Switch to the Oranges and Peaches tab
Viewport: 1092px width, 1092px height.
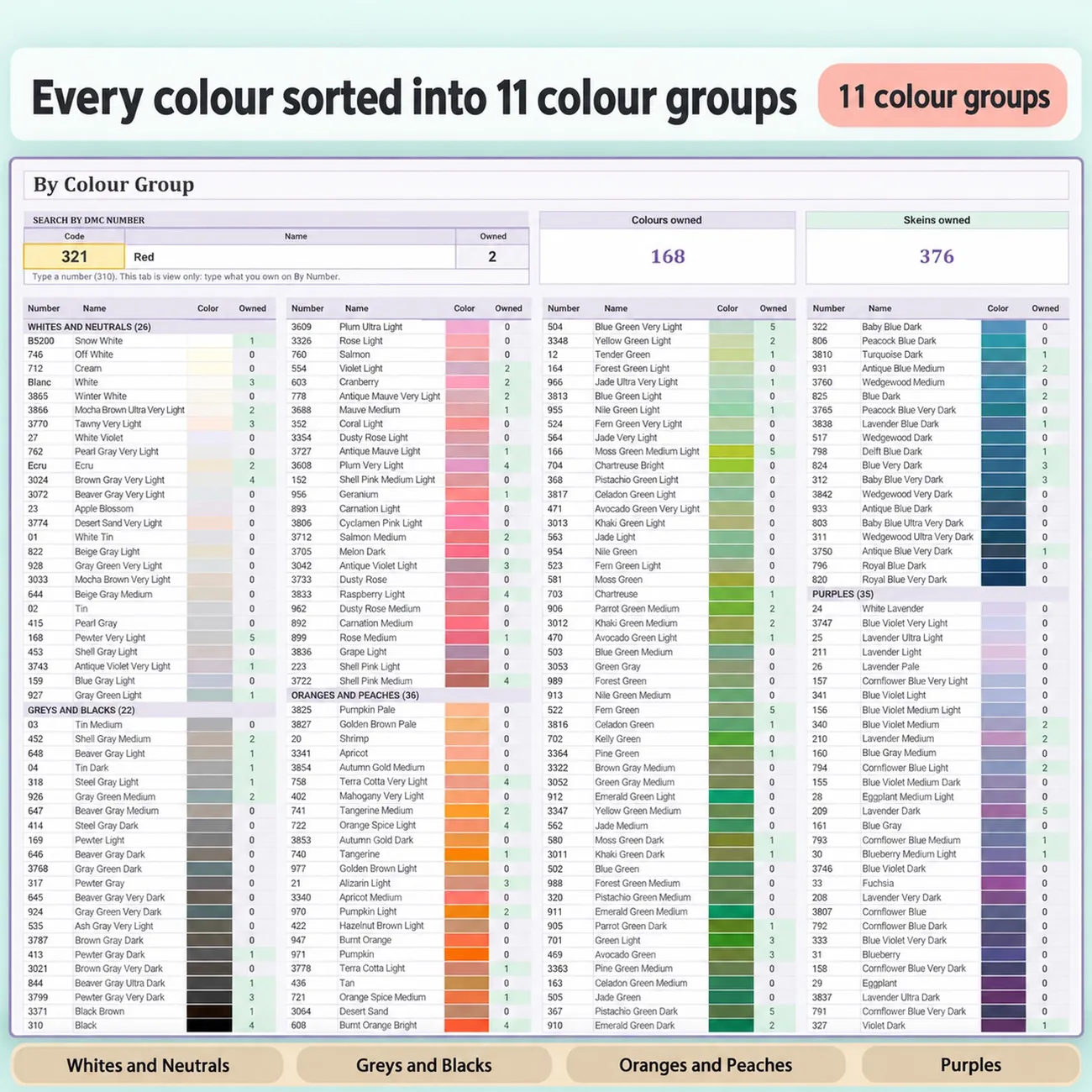pos(706,1065)
